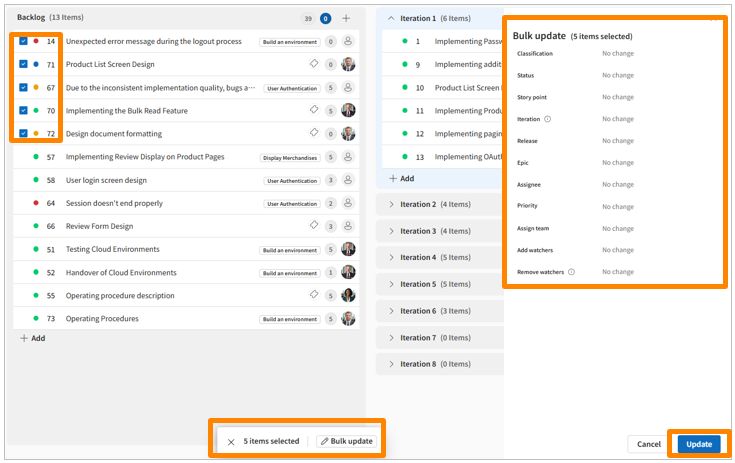Uncheck the checkbox for item 67
Viewport: 735px width, 463px height.
click(23, 88)
